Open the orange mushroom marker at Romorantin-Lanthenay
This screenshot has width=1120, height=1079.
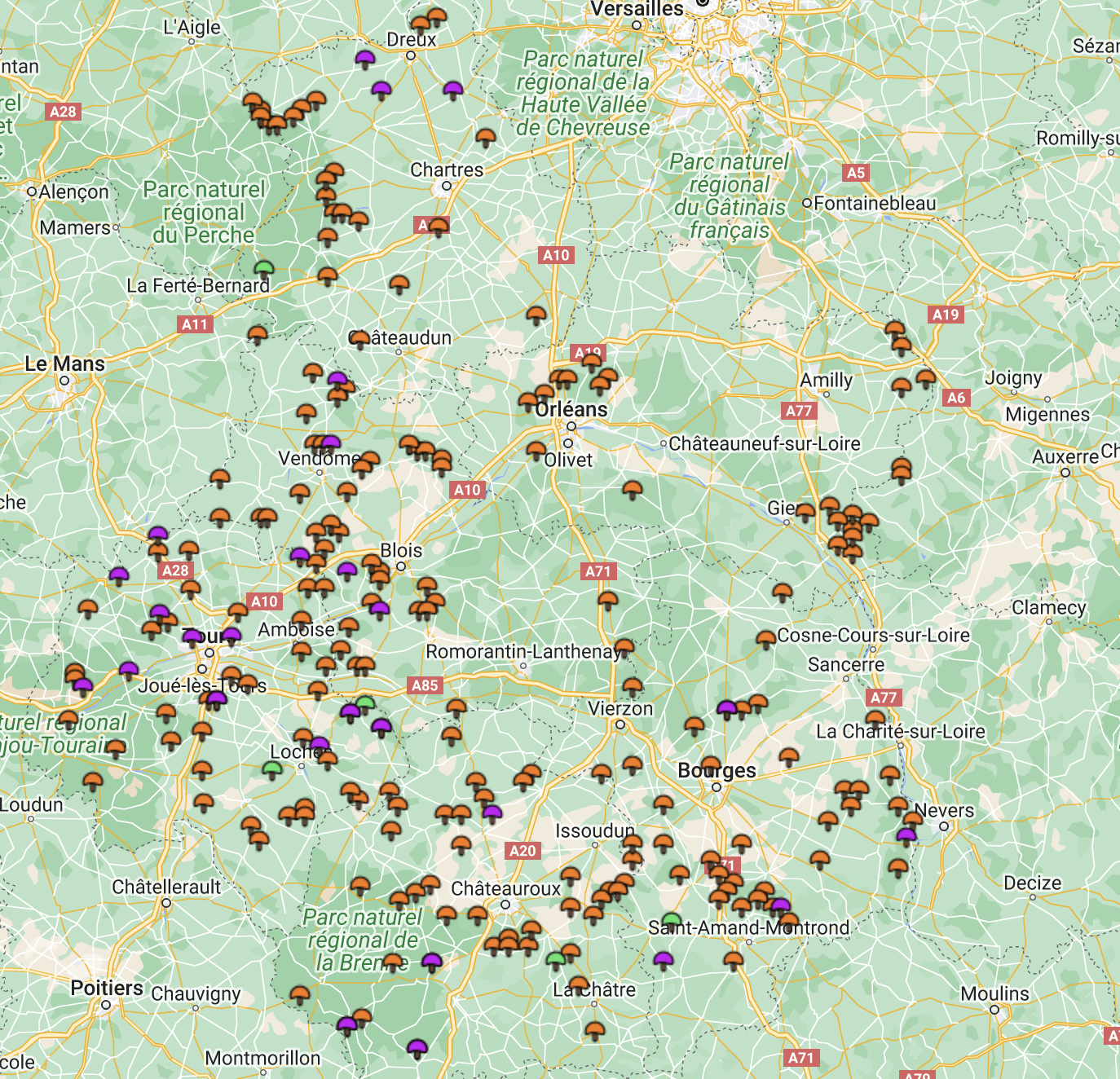point(624,647)
